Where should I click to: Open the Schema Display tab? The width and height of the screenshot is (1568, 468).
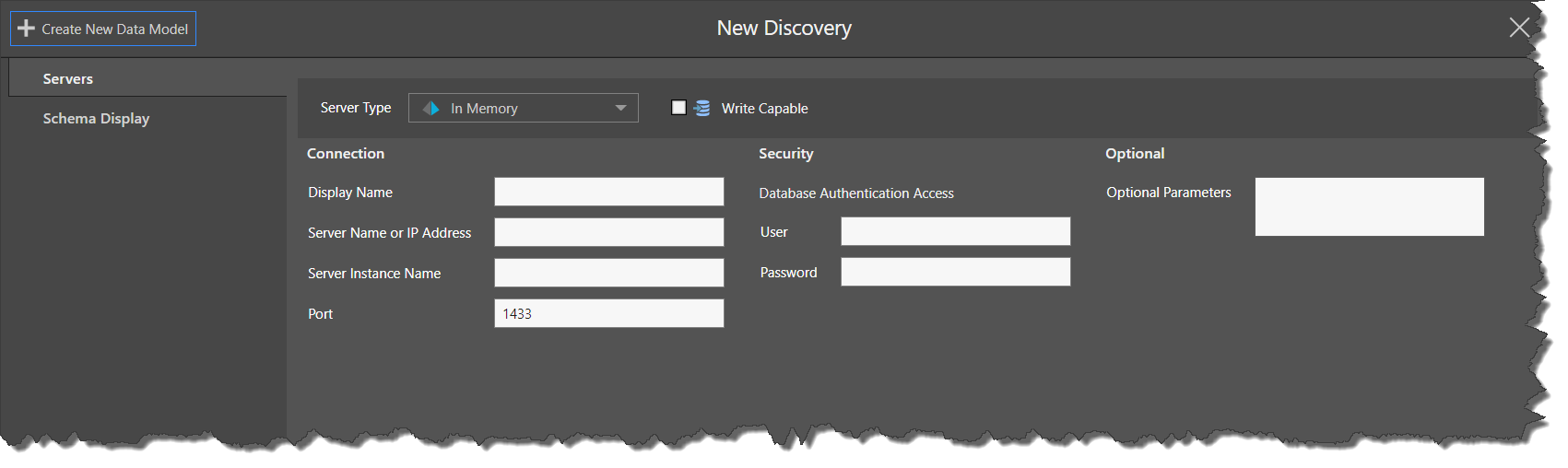(96, 118)
